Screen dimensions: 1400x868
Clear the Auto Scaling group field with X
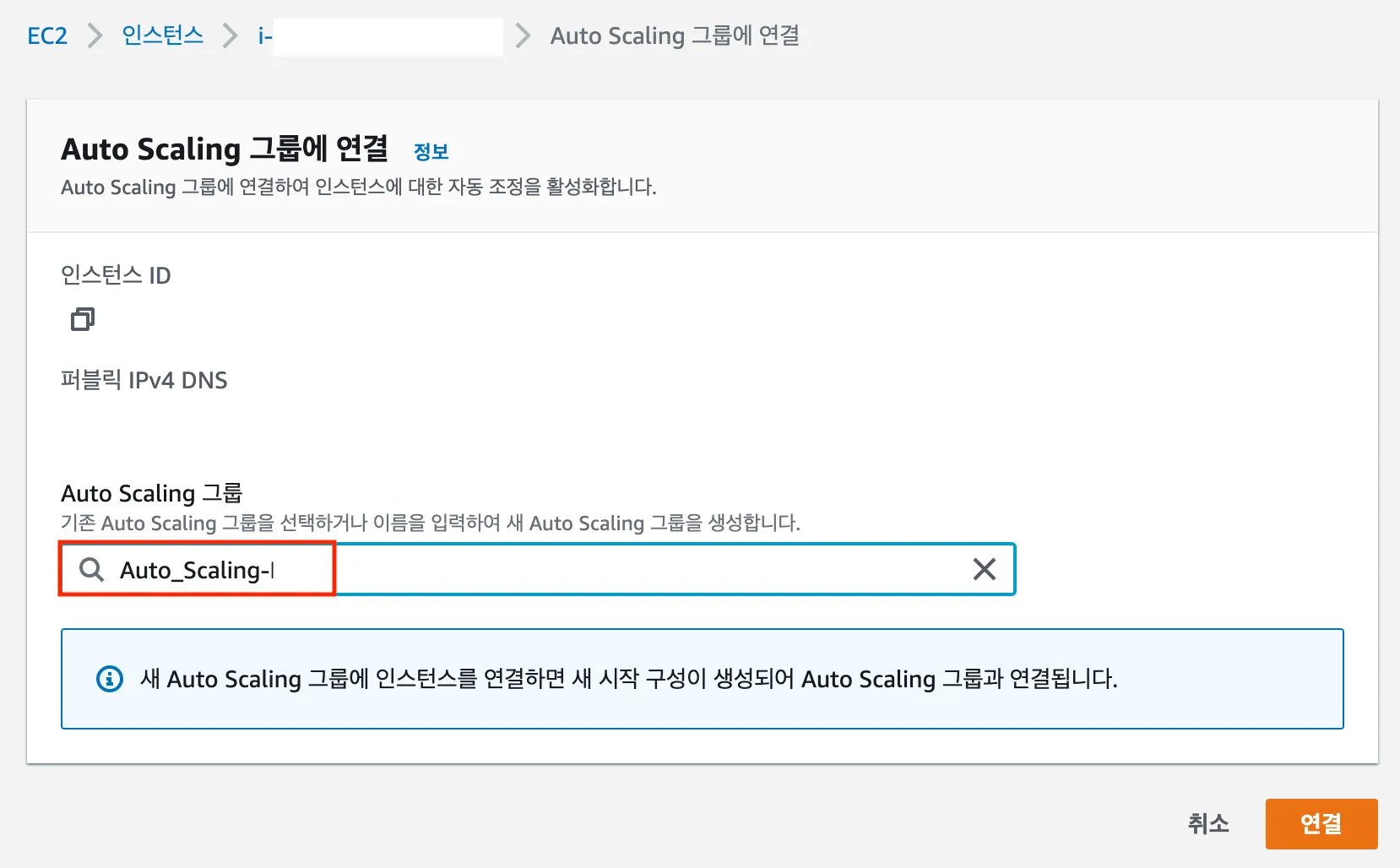click(x=984, y=569)
